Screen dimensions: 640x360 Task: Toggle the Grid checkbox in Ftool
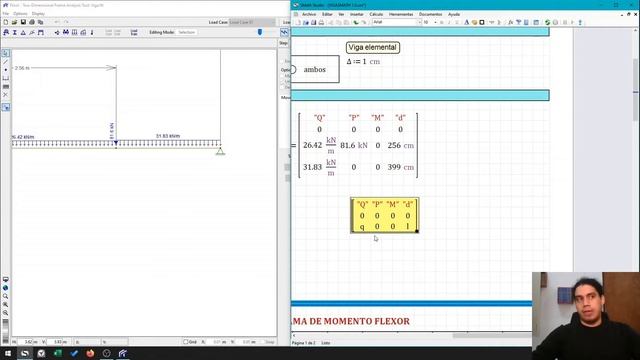(185, 342)
